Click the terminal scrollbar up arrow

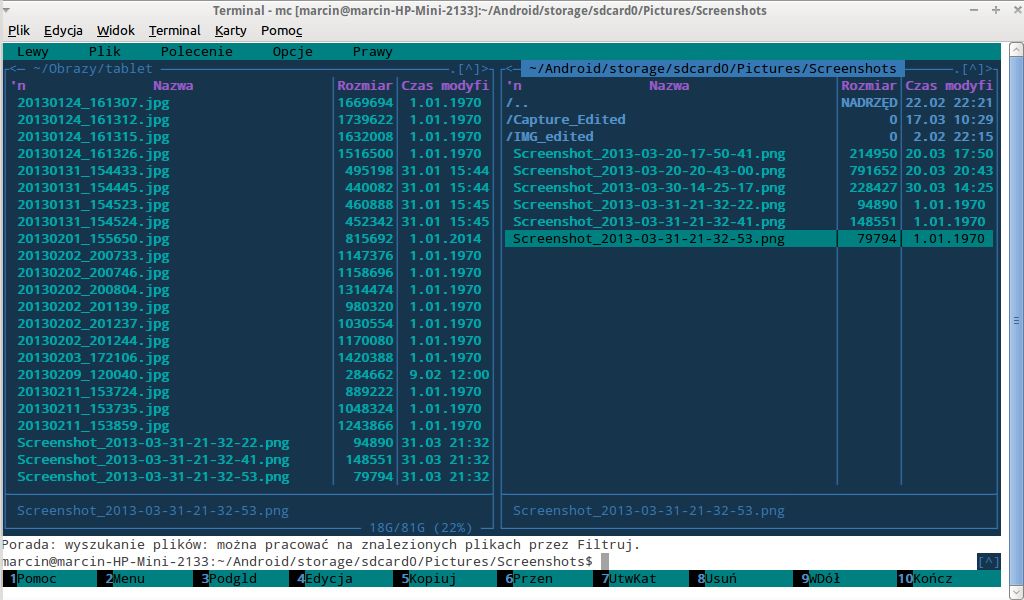(x=1016, y=50)
